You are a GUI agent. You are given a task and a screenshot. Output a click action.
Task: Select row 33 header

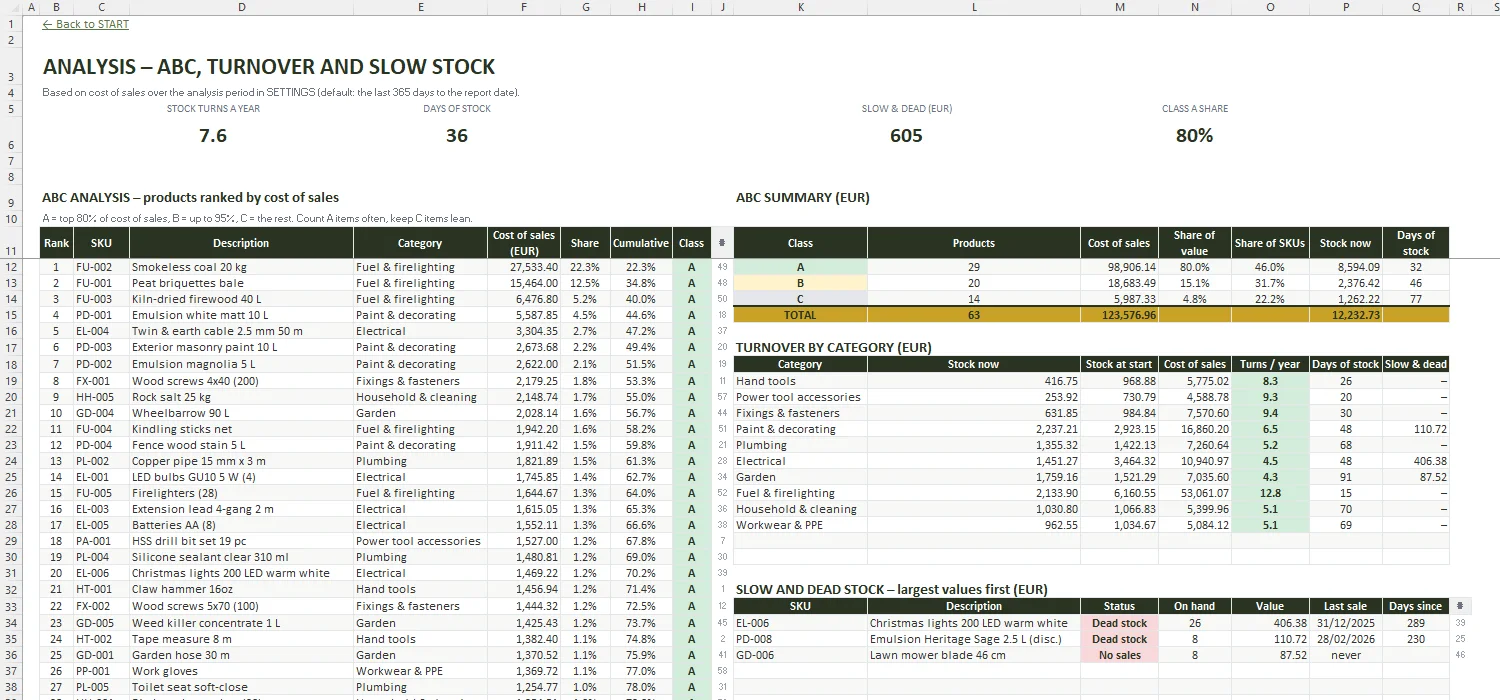tap(10, 607)
